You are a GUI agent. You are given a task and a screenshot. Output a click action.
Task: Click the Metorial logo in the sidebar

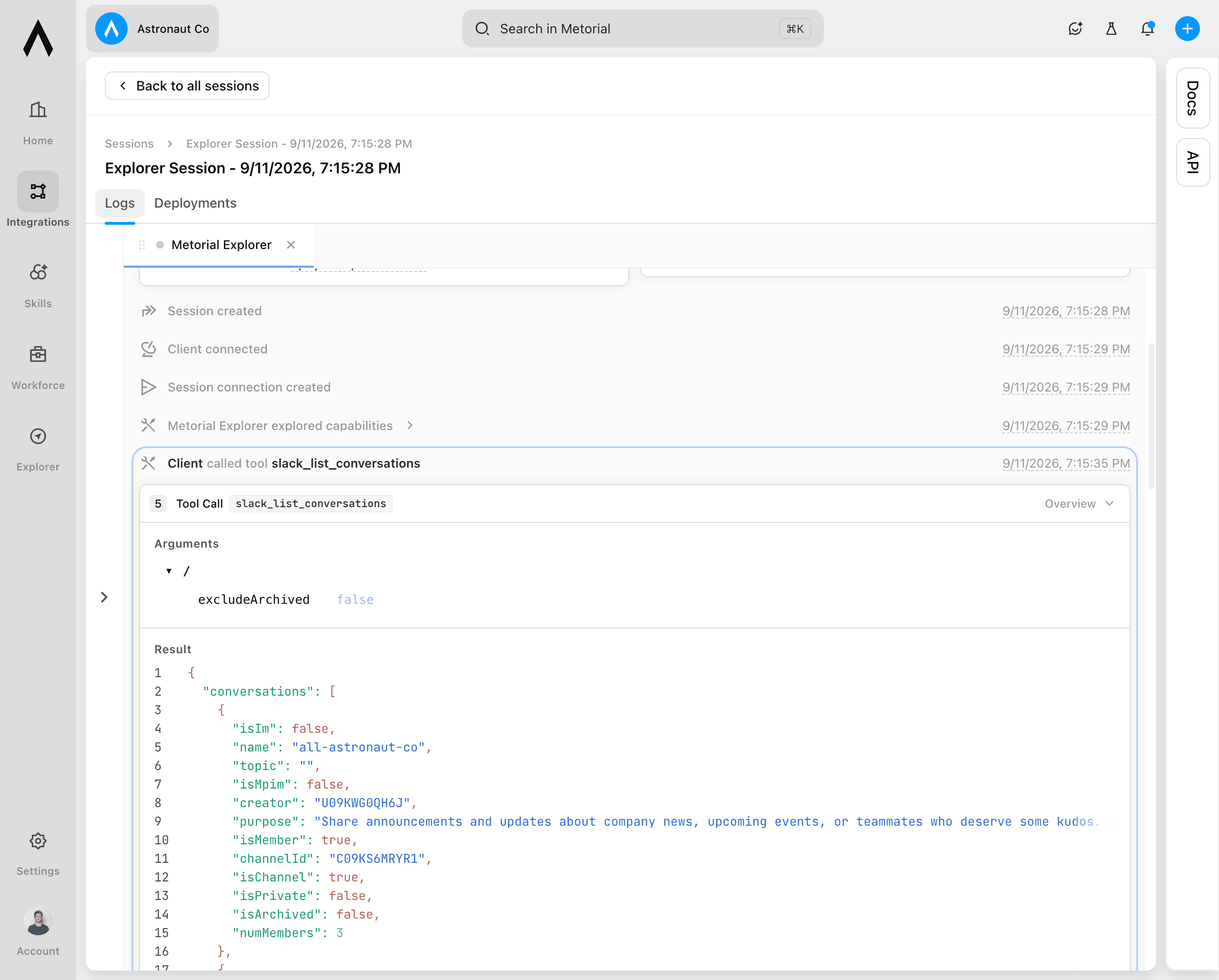38,39
